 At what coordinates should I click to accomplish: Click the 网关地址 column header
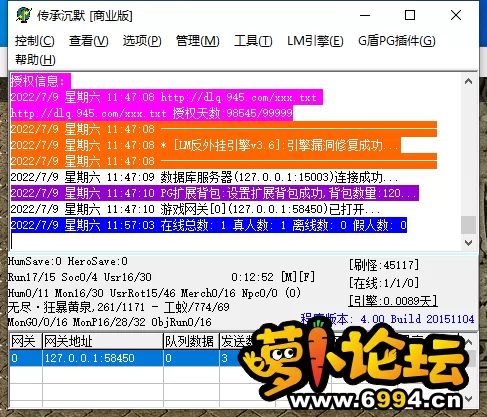(x=103, y=341)
